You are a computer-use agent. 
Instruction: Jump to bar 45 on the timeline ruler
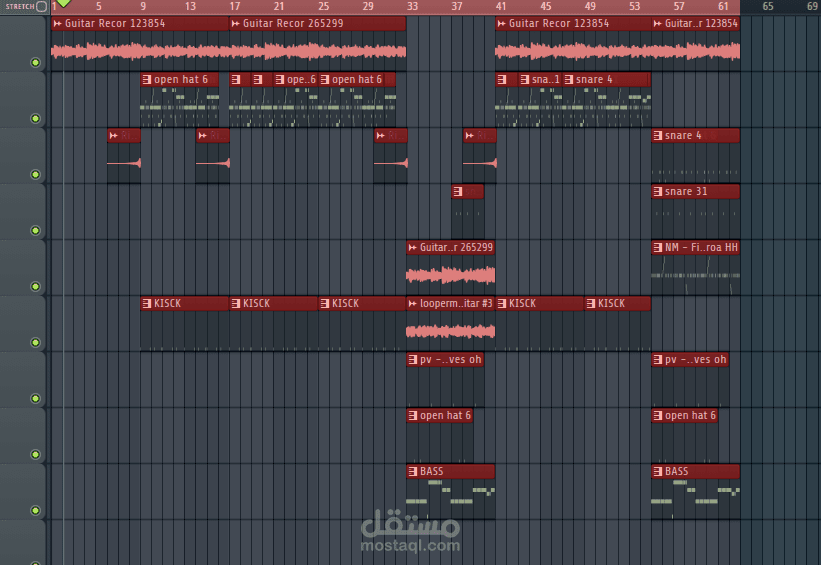point(546,7)
